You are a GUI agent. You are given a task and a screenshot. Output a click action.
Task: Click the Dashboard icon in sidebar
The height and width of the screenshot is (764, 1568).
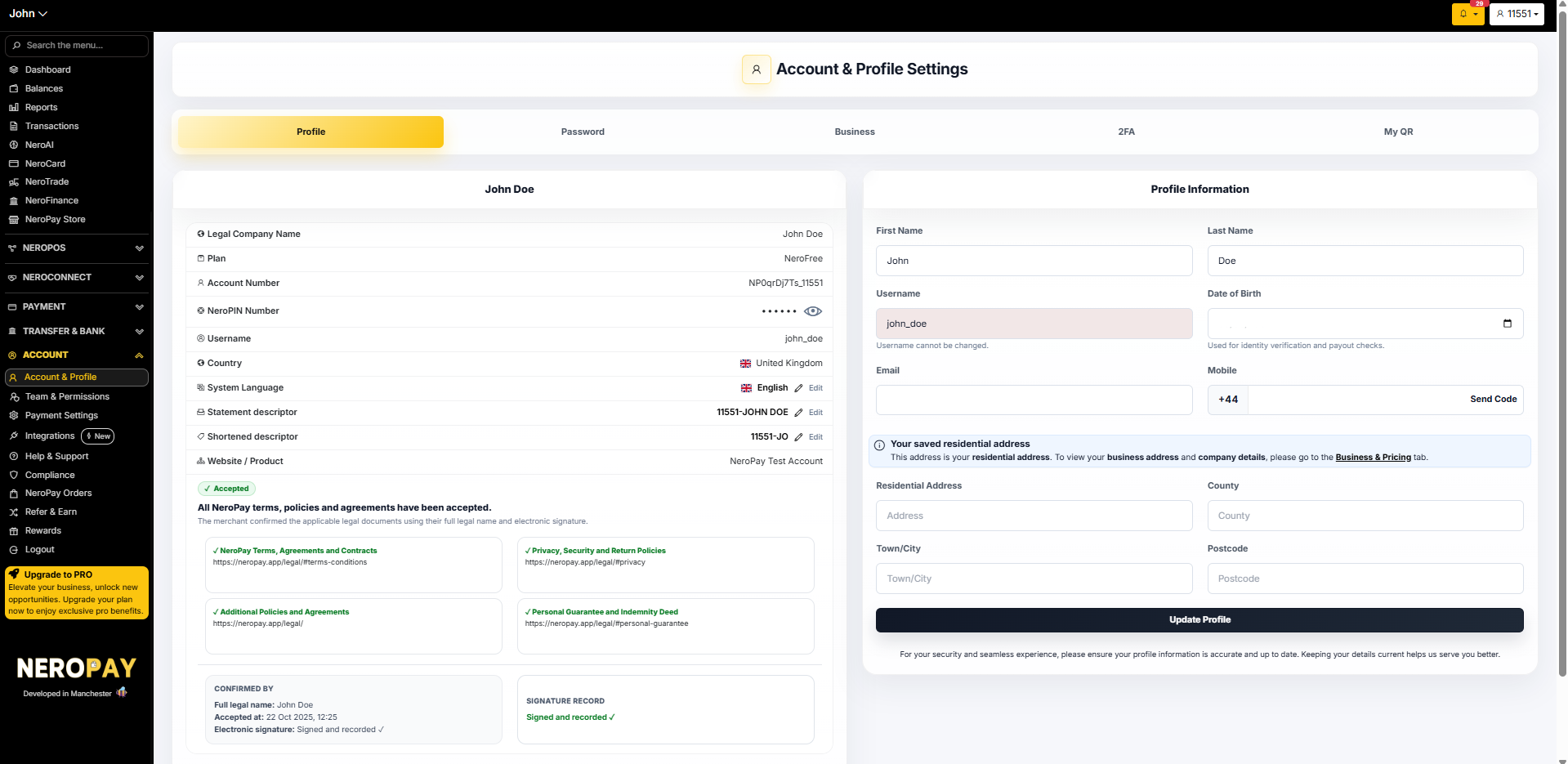point(14,70)
